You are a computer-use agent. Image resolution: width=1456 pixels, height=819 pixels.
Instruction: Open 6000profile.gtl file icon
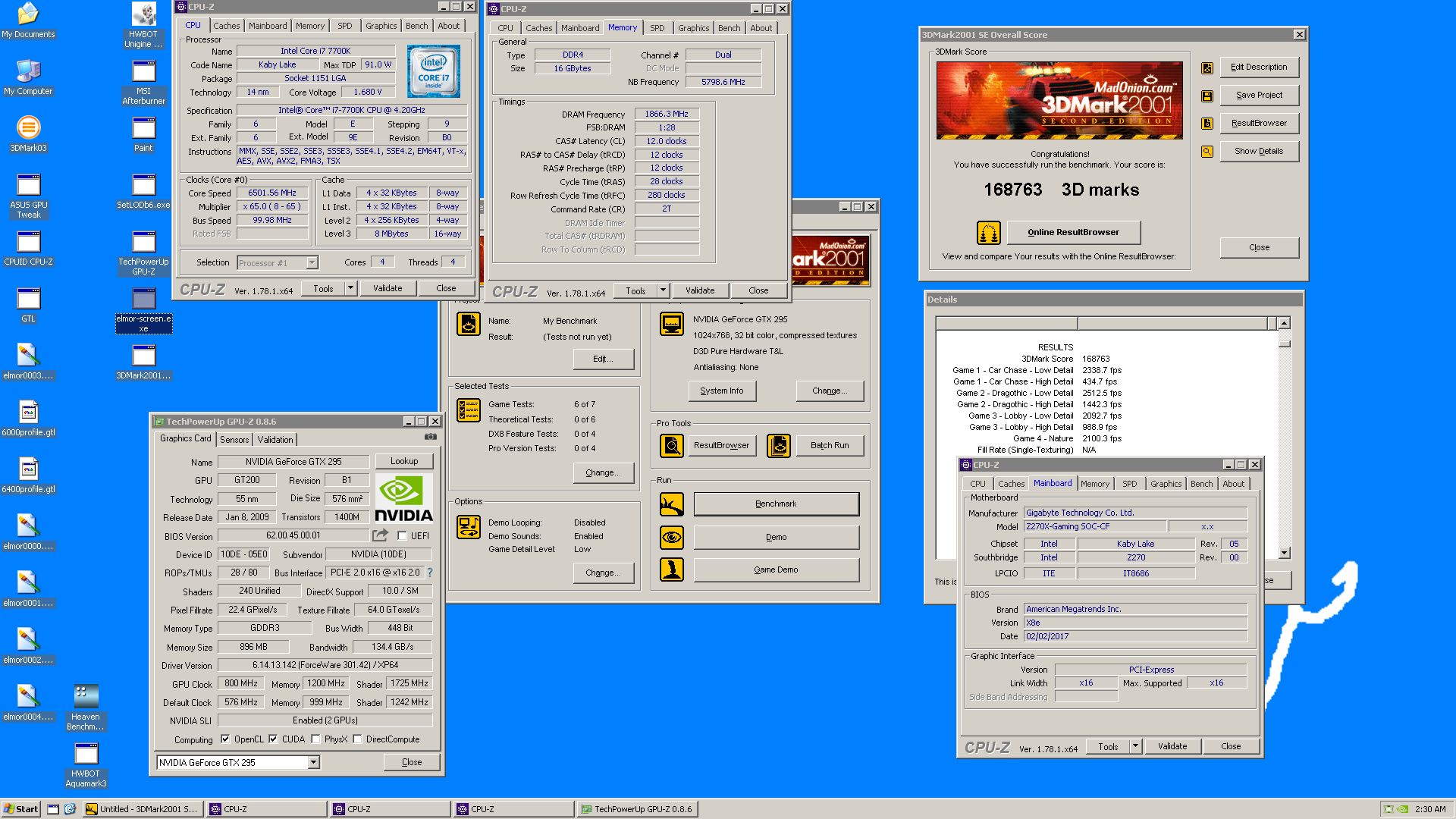[x=28, y=419]
